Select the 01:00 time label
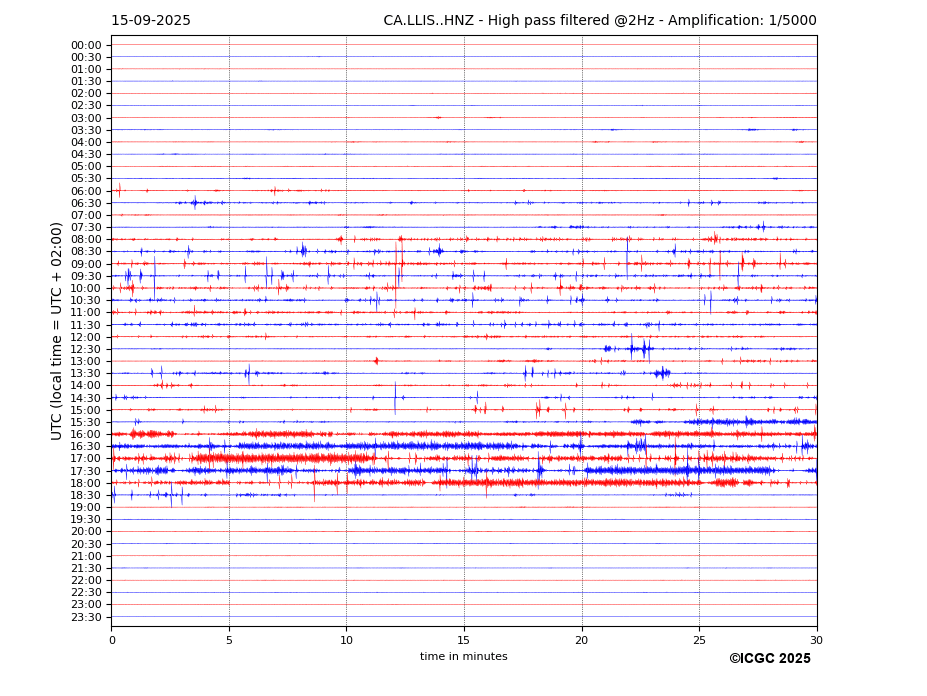Image resolution: width=927 pixels, height=696 pixels. [86, 69]
